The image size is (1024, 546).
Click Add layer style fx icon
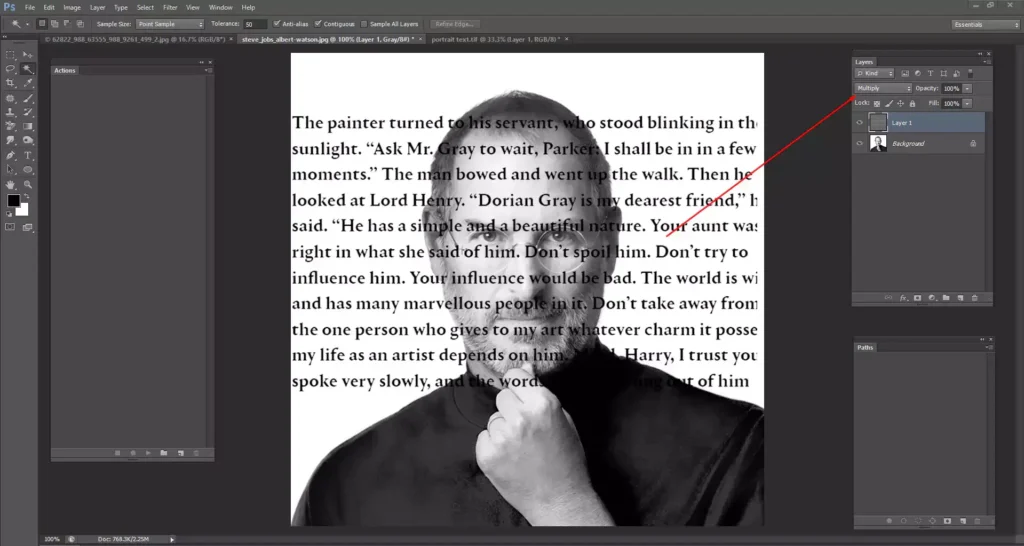pos(904,298)
